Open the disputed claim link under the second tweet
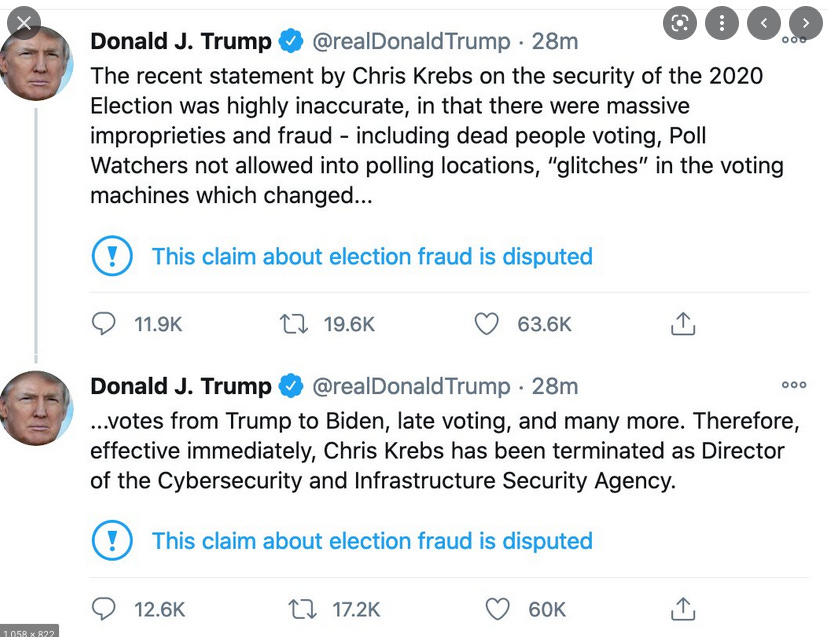The height and width of the screenshot is (637, 828). pyautogui.click(x=372, y=542)
